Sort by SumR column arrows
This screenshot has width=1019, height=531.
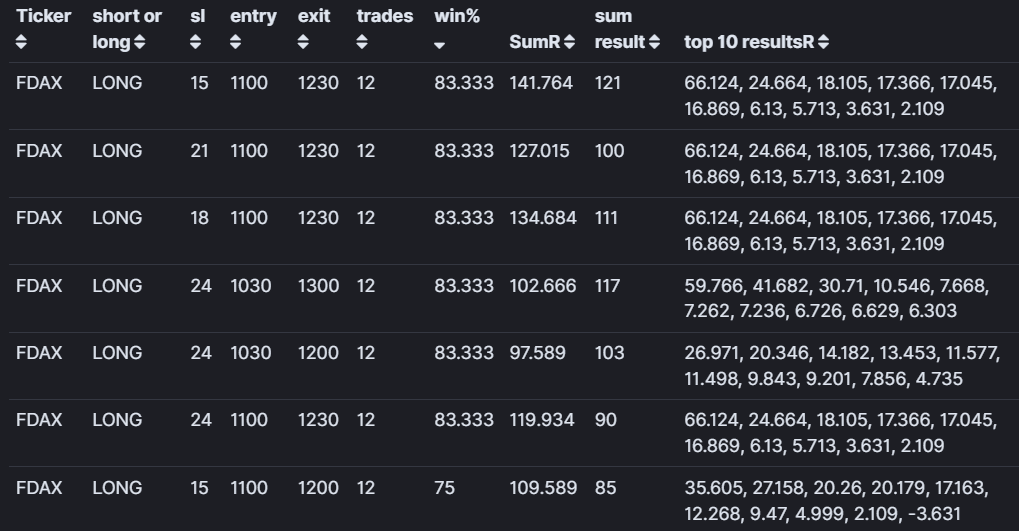tap(569, 42)
